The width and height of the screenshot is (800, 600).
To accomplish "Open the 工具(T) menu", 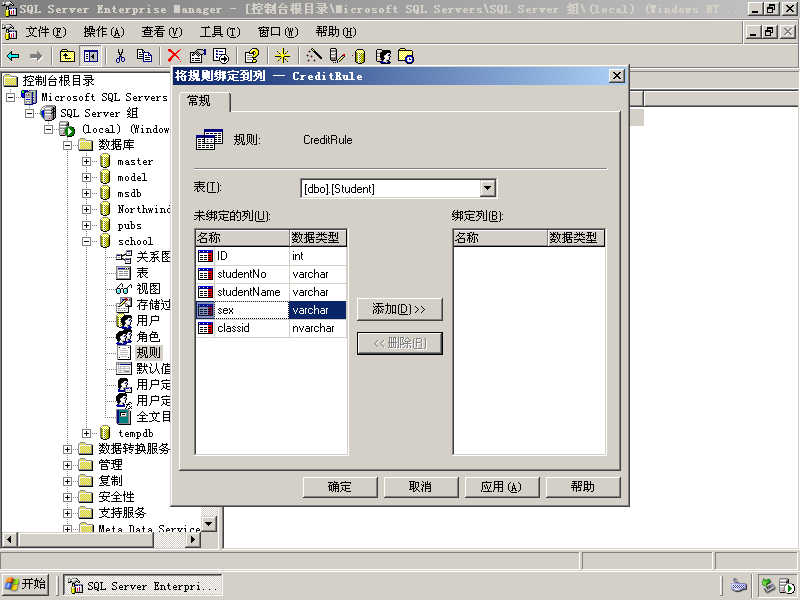I will 220,32.
